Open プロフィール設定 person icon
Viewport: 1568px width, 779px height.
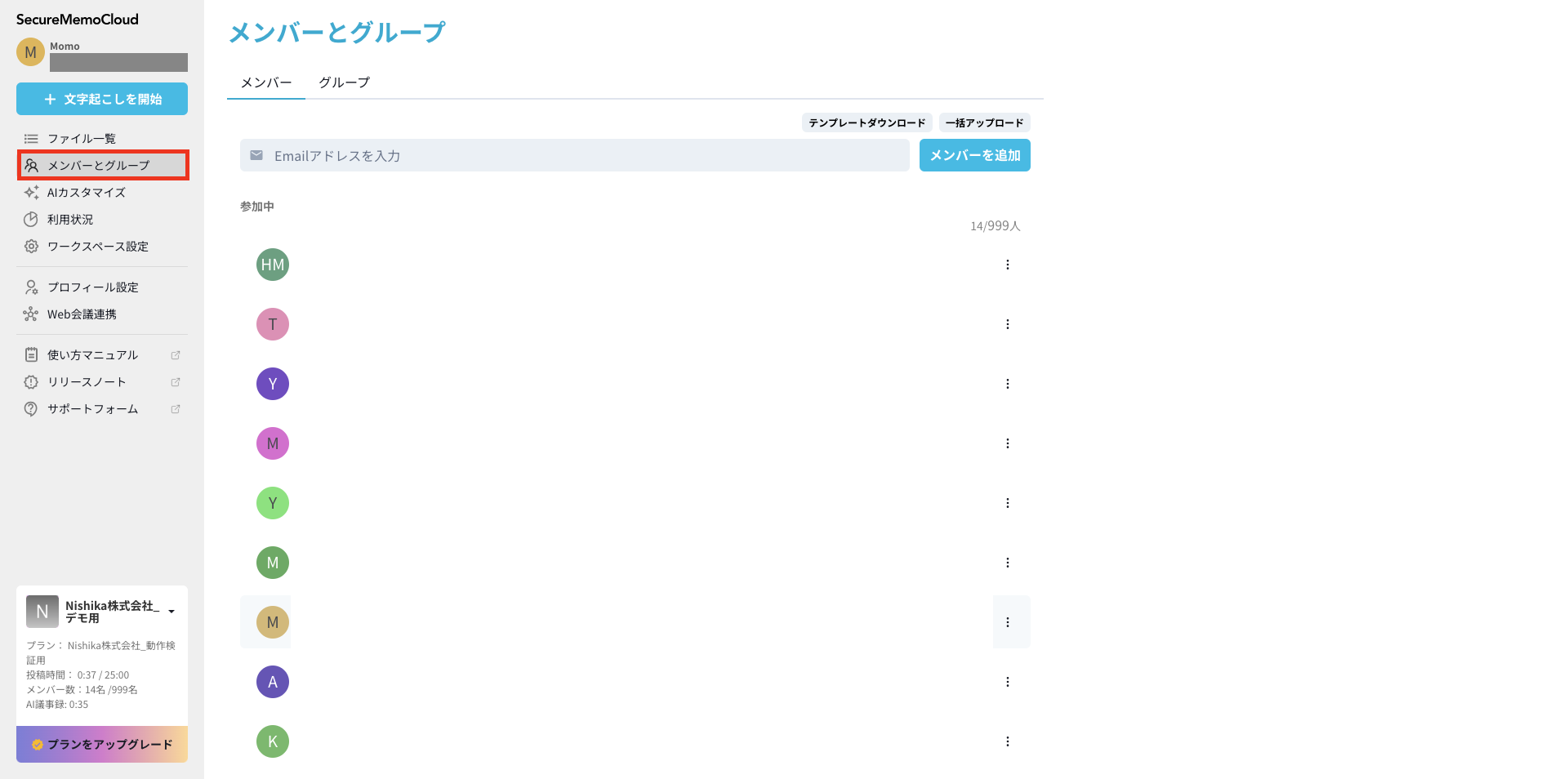click(x=31, y=287)
